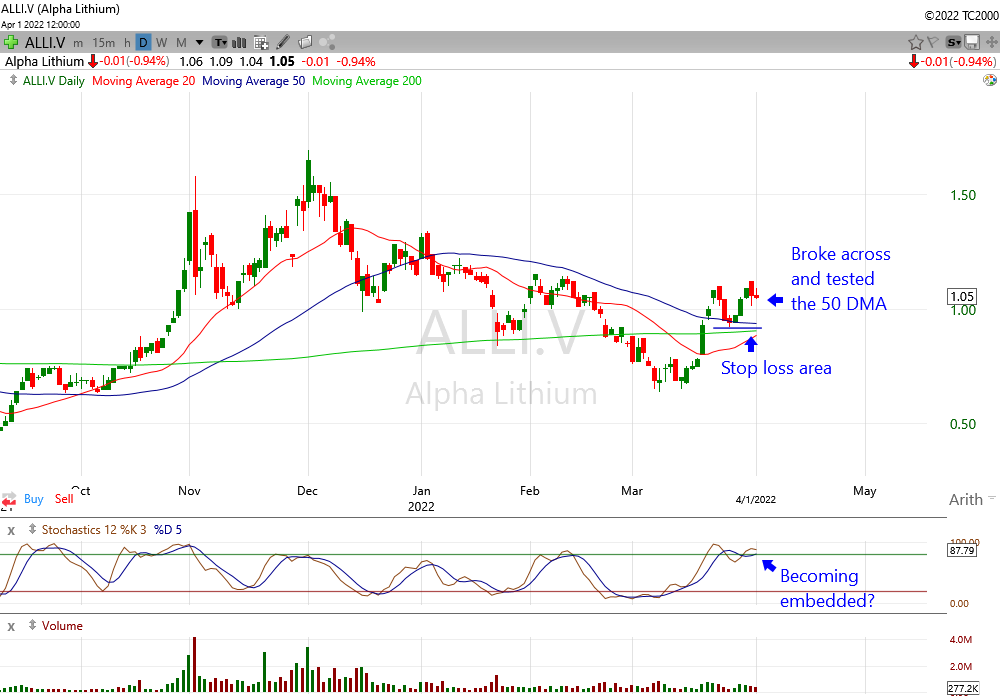Add ALLI.V to favorites with star icon
This screenshot has height=700, width=1000.
915,43
